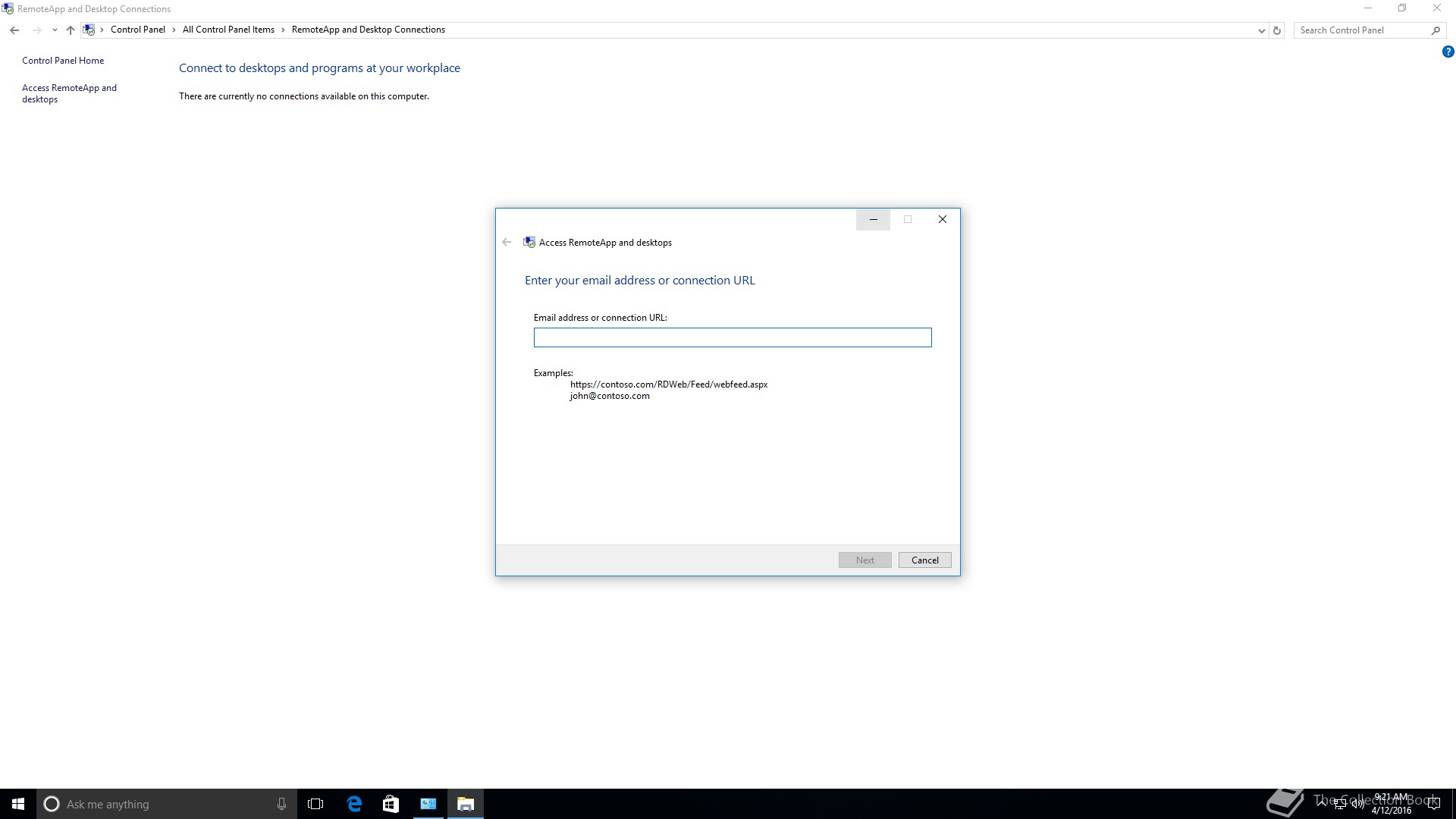
Task: Open the address bar history dropdown
Action: (x=1261, y=30)
